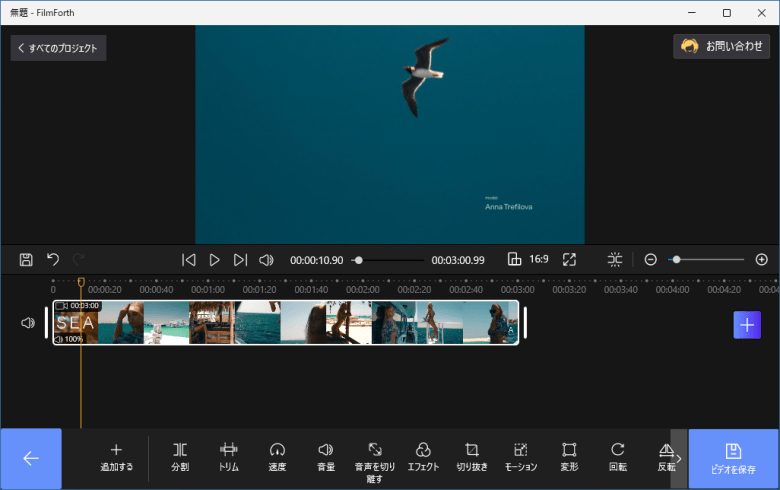Return to すべてのプロジェクト
This screenshot has width=780, height=490.
point(58,48)
